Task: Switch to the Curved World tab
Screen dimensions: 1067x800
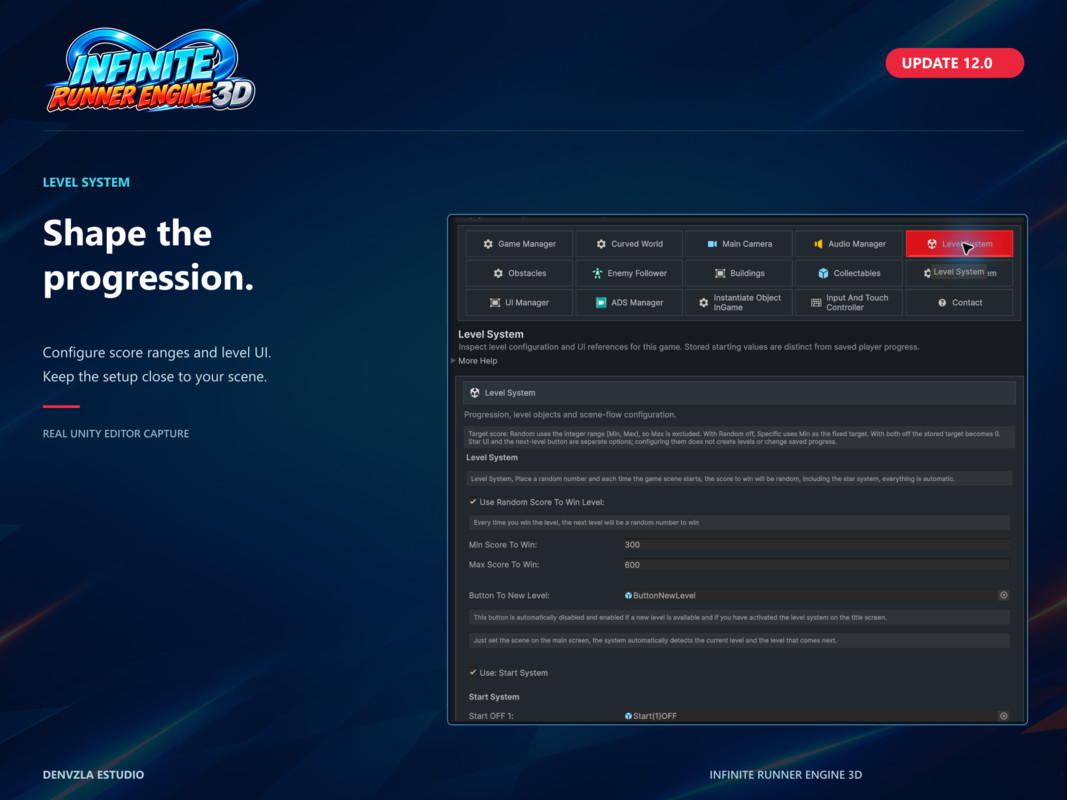Action: (629, 244)
